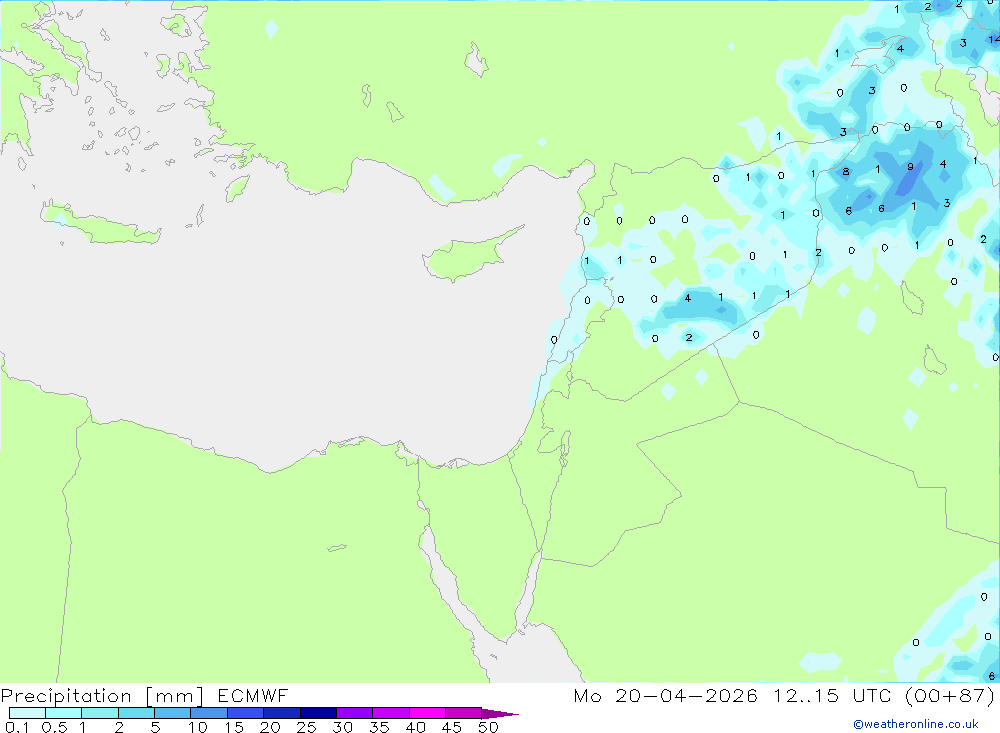Pick the 30–35 mm legend swatch
Image resolution: width=1000 pixels, height=733 pixels.
tap(355, 713)
